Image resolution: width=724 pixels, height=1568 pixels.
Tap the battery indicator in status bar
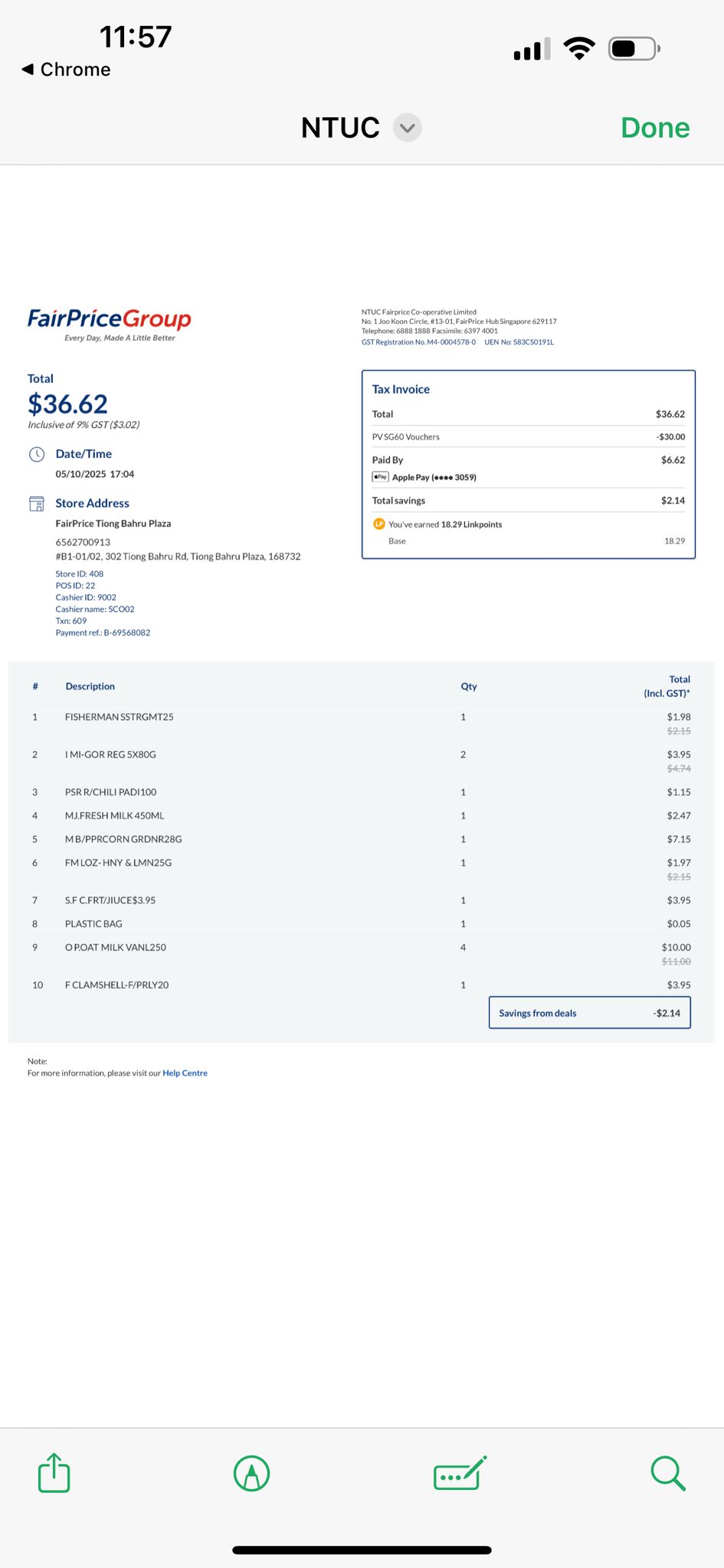coord(634,49)
